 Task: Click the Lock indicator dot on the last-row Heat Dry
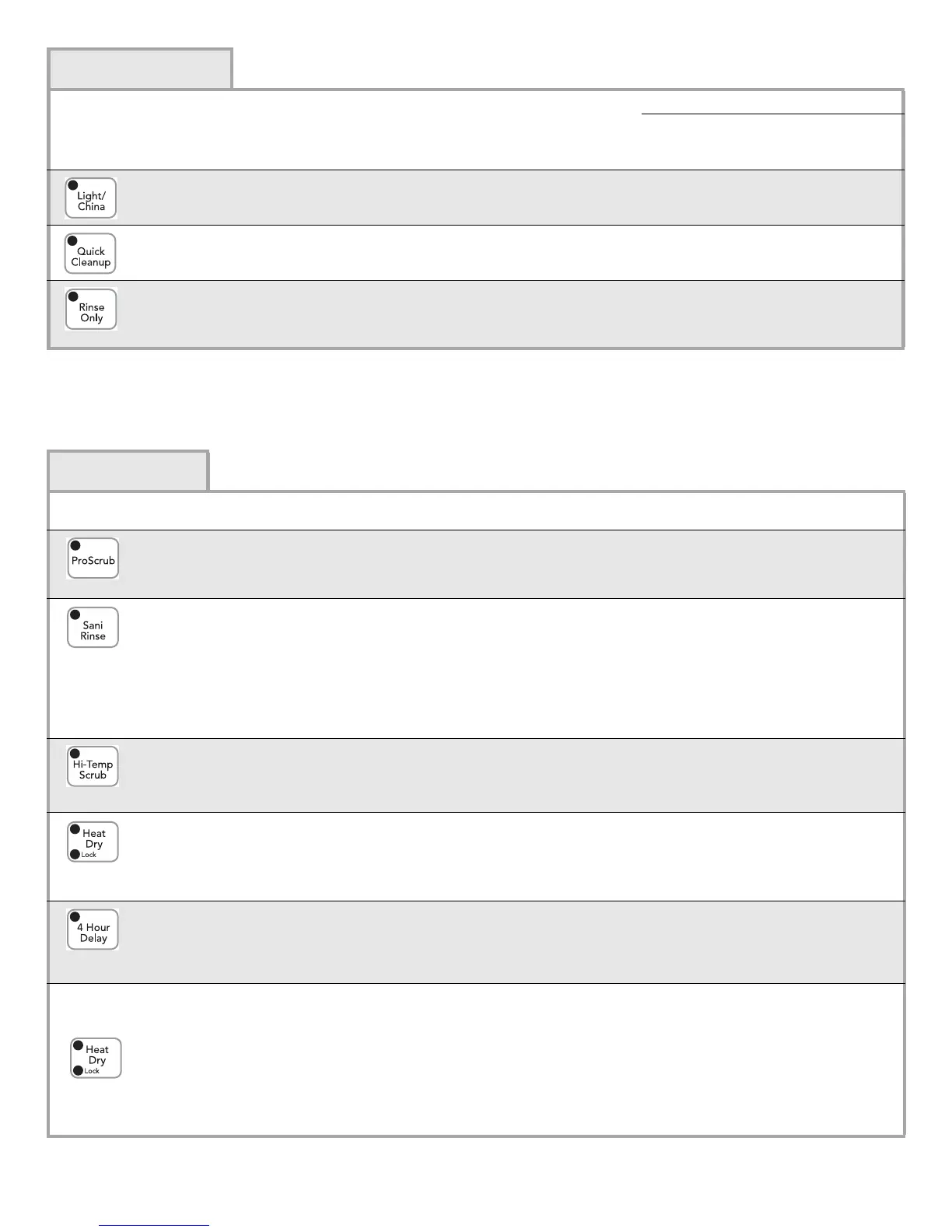[x=78, y=1071]
